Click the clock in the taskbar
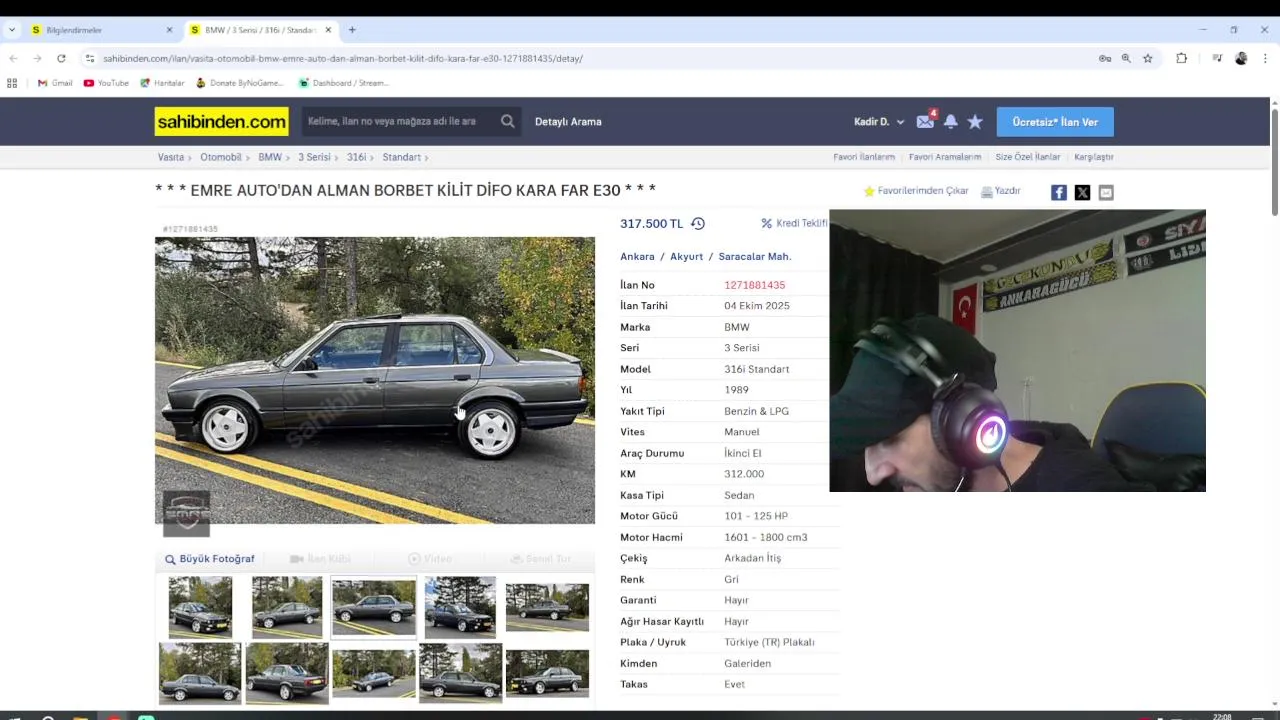The width and height of the screenshot is (1280, 720). (1222, 716)
